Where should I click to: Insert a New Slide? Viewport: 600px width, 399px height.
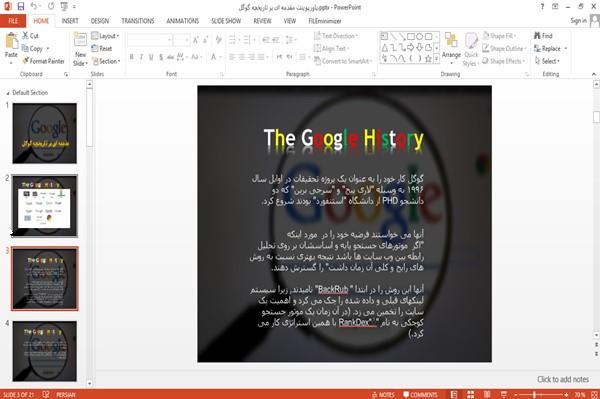click(80, 49)
